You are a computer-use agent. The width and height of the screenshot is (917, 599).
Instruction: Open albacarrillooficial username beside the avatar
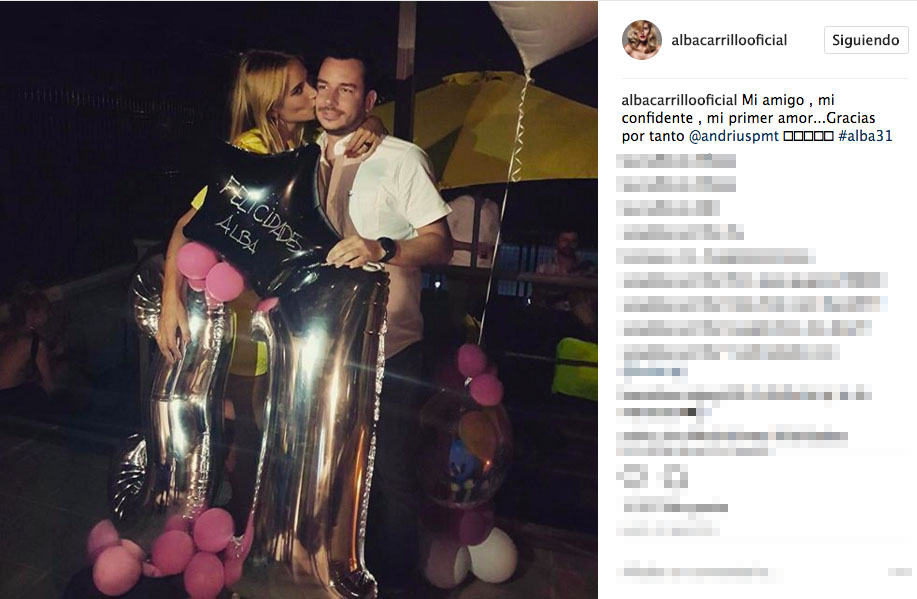coord(729,40)
